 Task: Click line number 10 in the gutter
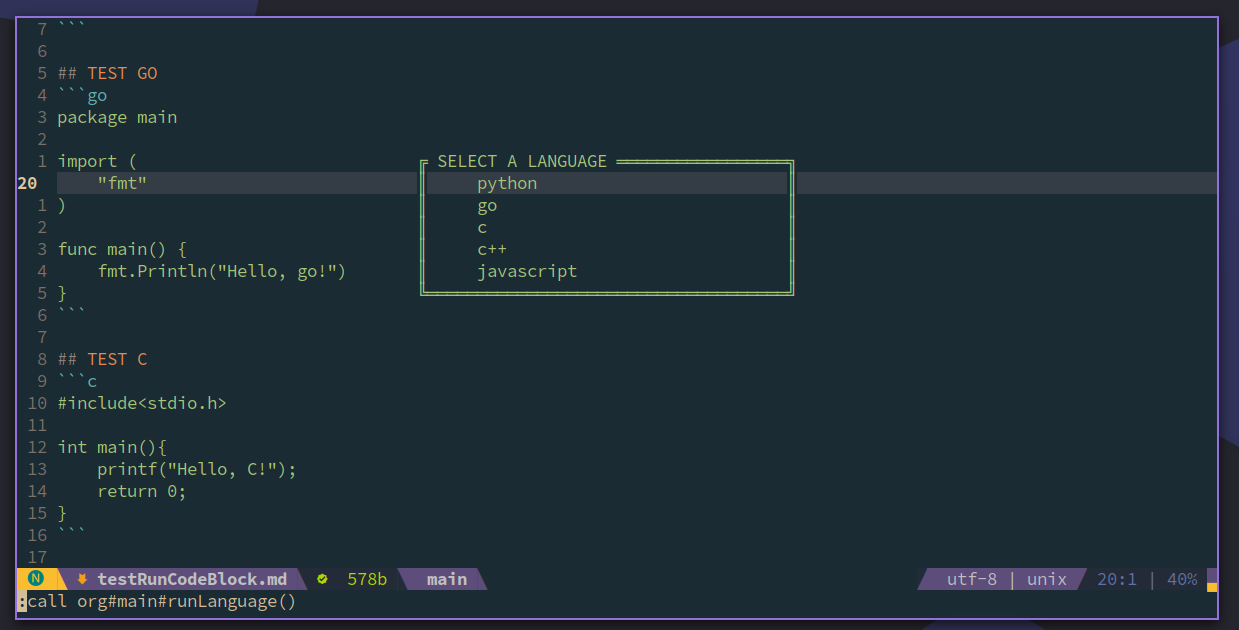[x=37, y=403]
